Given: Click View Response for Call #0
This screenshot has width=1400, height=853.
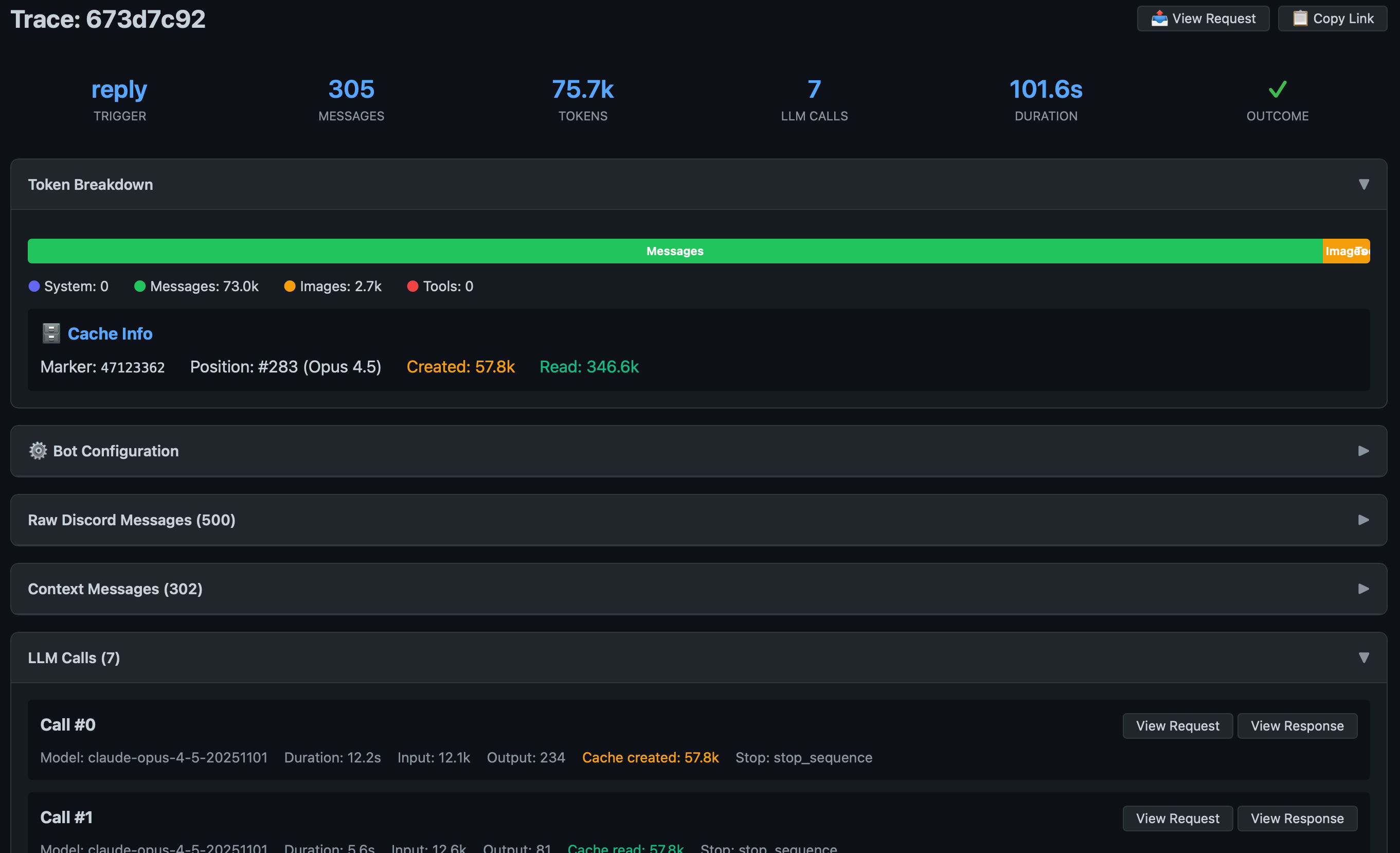Looking at the screenshot, I should (x=1297, y=726).
